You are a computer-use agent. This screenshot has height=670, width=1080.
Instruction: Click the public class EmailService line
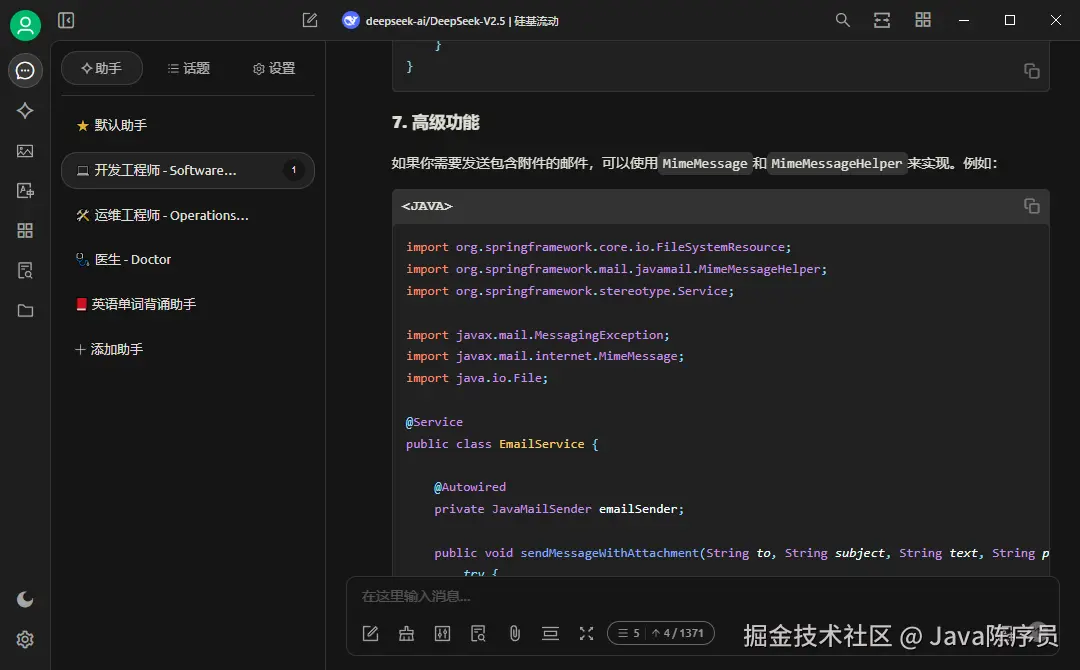[x=502, y=444]
